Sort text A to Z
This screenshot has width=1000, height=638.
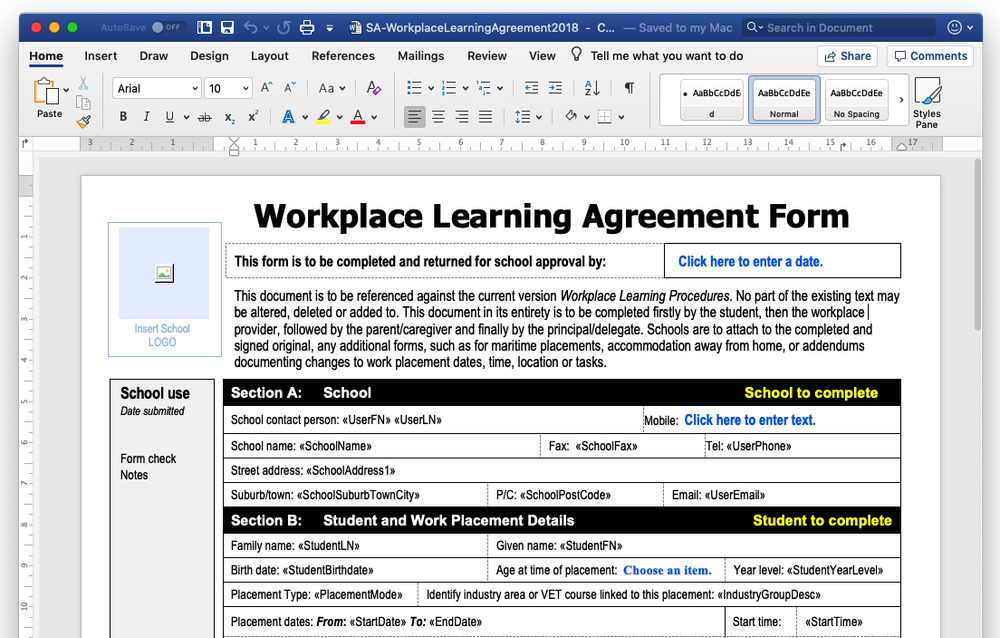[592, 88]
